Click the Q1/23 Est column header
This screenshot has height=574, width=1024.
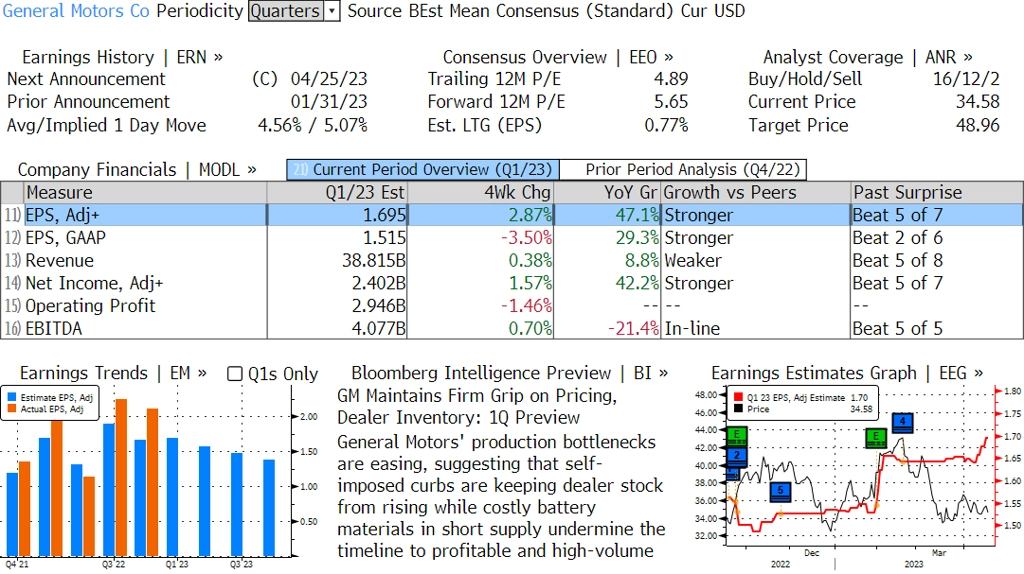pos(337,193)
